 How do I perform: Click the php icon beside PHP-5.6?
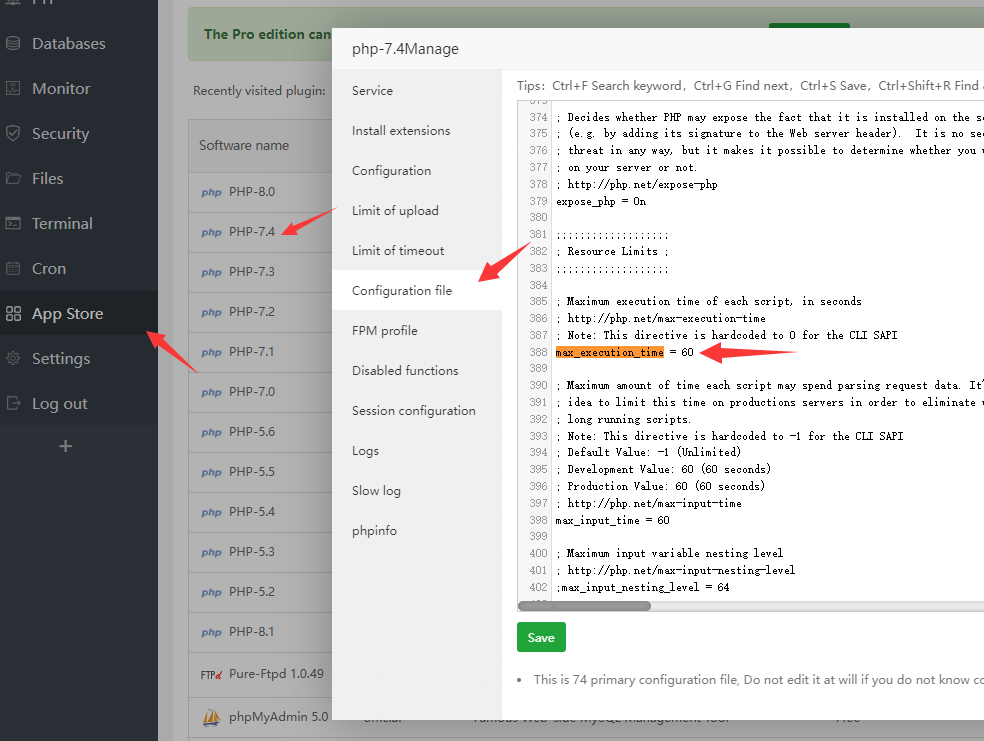211,432
